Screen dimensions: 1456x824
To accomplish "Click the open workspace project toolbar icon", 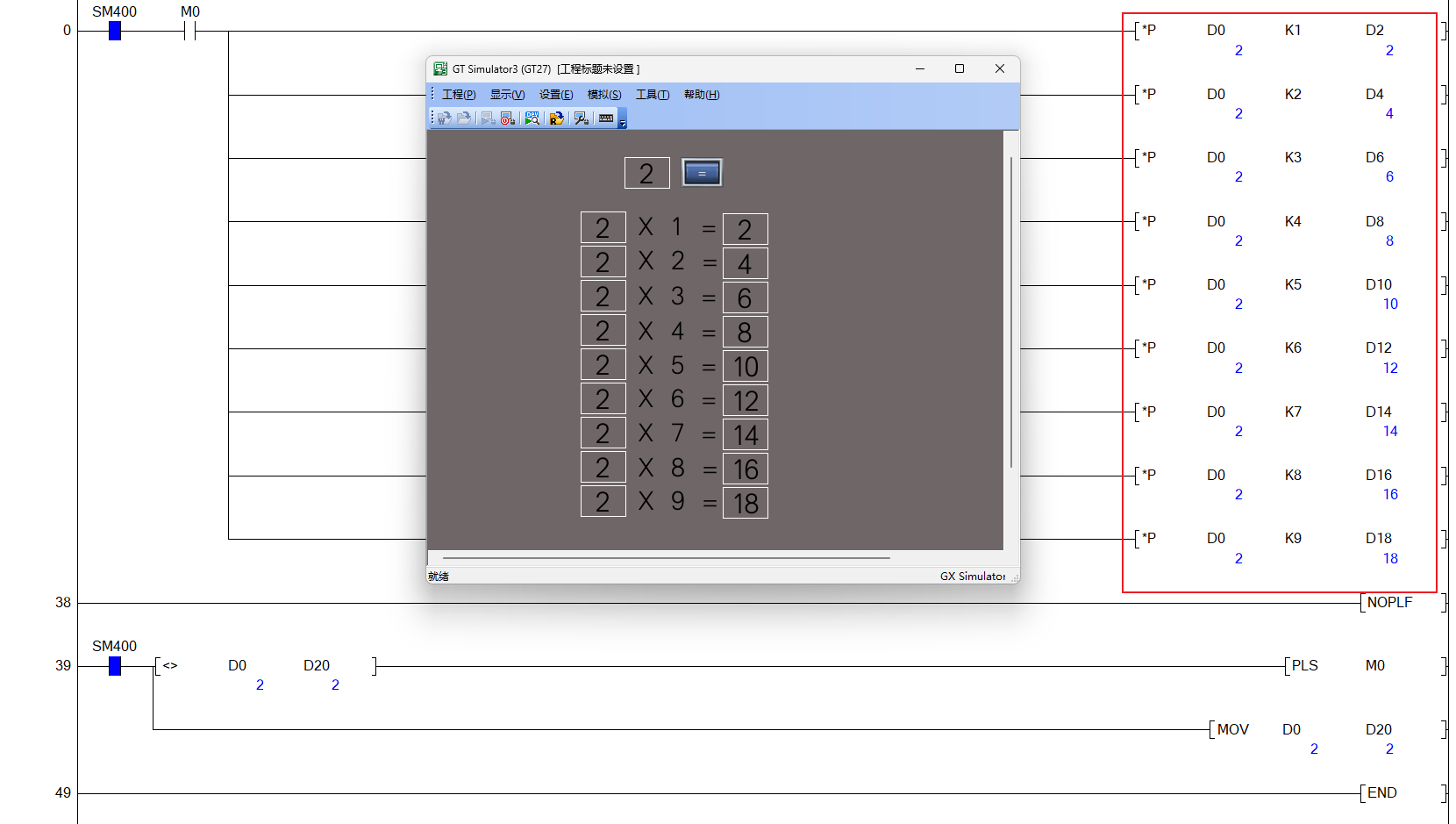I will tap(445, 118).
